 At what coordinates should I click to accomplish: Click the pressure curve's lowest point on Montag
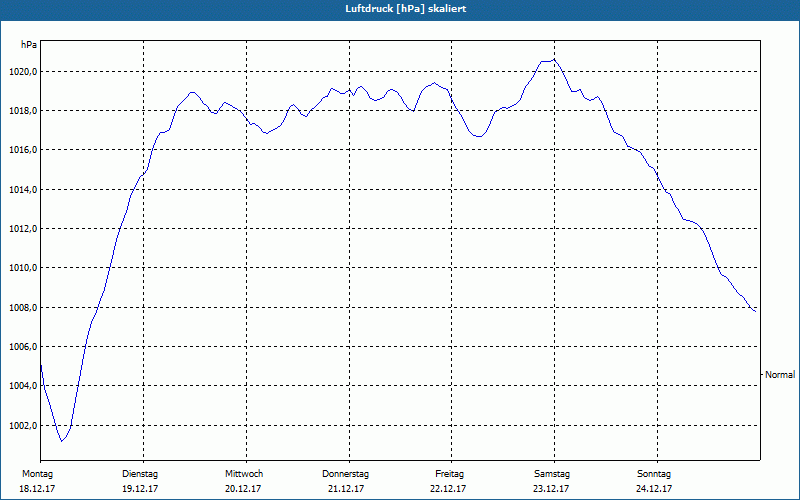click(62, 441)
